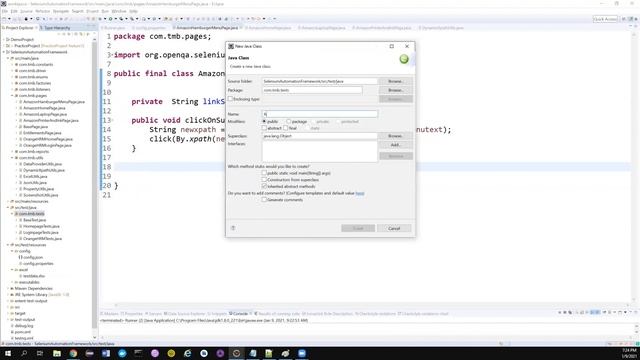Click Browse next to Package field
640x360 pixels.
point(396,90)
